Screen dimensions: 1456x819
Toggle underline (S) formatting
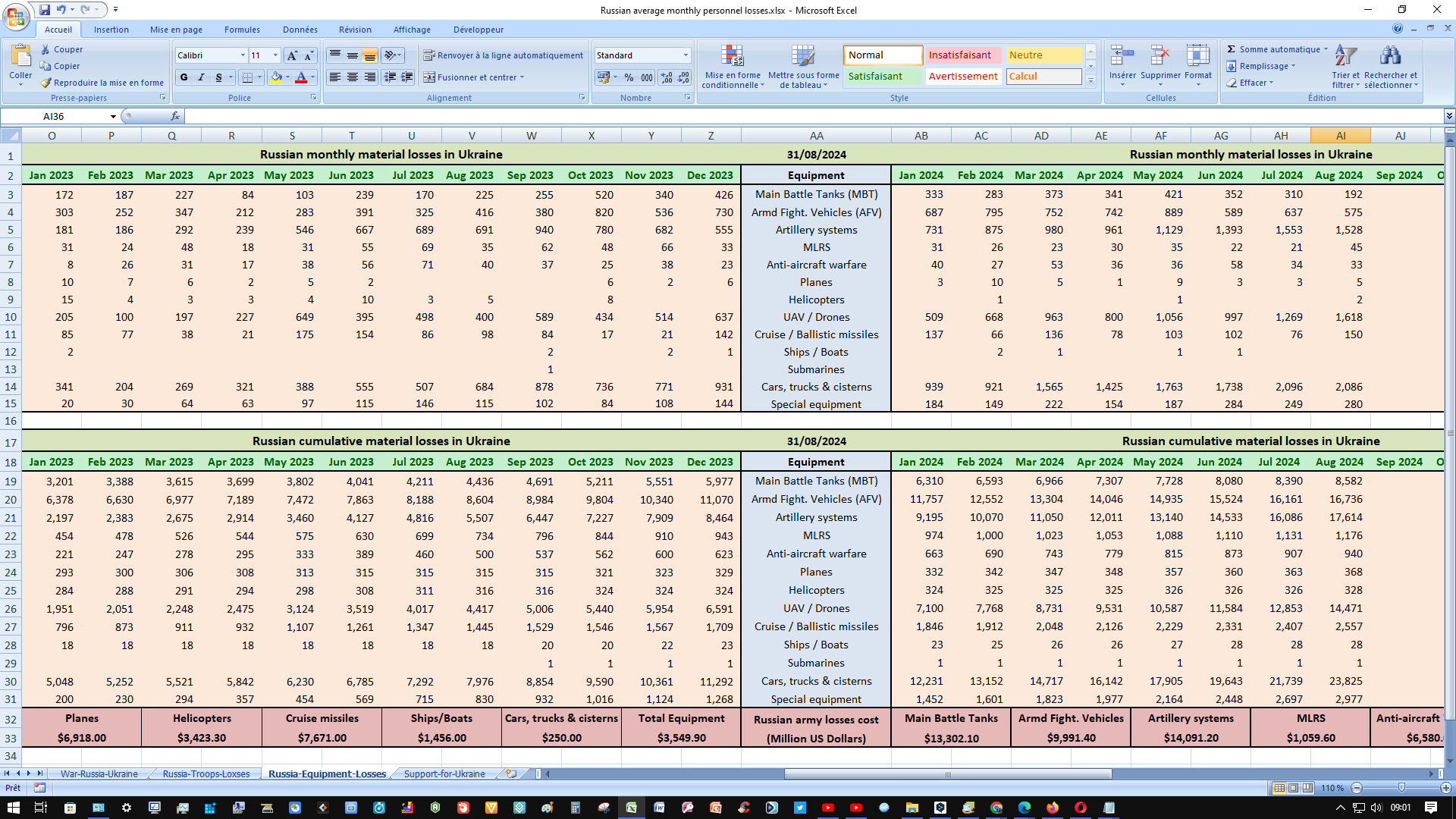(218, 77)
